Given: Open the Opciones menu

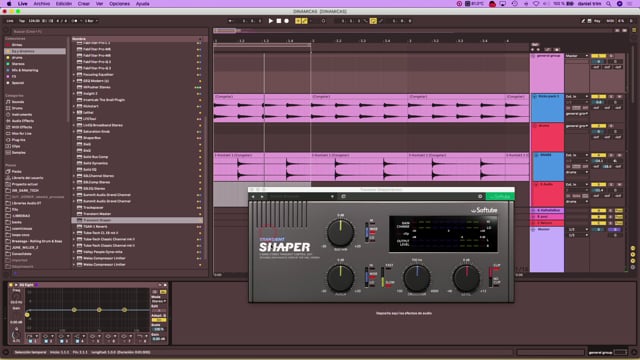Looking at the screenshot, I should [119, 4].
